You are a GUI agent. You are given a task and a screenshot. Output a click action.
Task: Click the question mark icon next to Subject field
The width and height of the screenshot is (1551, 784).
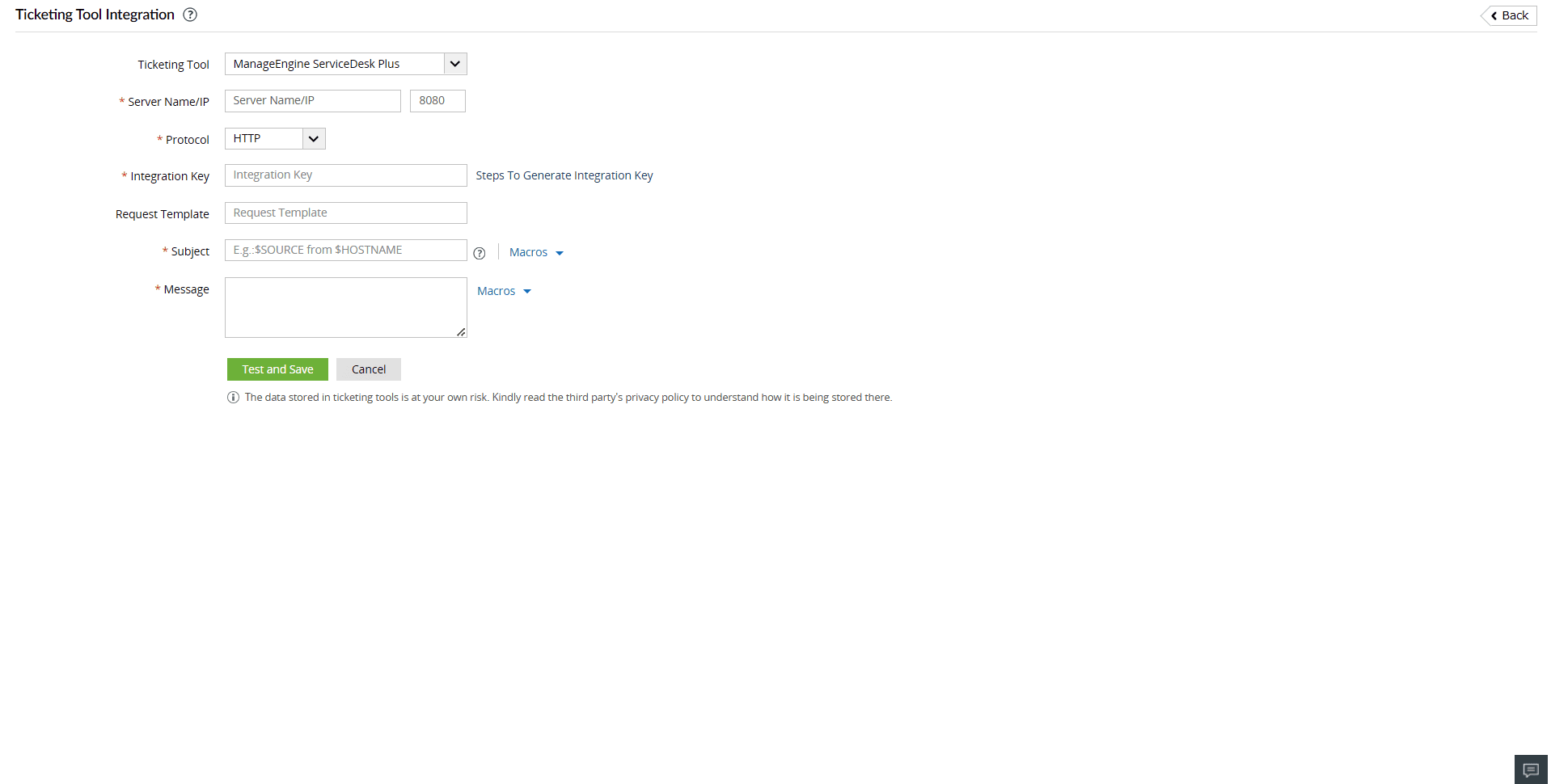coord(480,253)
